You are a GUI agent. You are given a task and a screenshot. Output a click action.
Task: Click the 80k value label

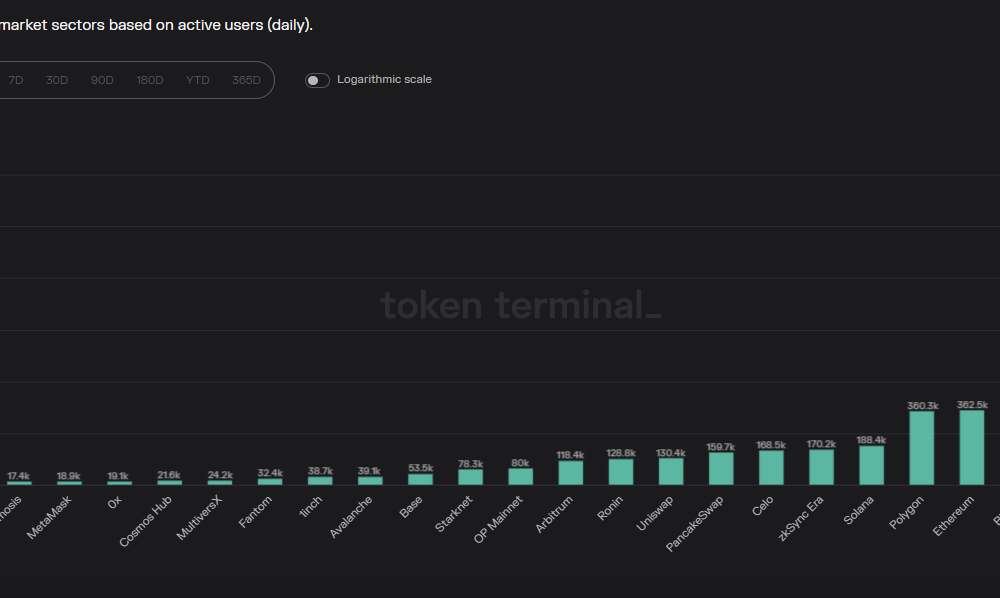(520, 463)
